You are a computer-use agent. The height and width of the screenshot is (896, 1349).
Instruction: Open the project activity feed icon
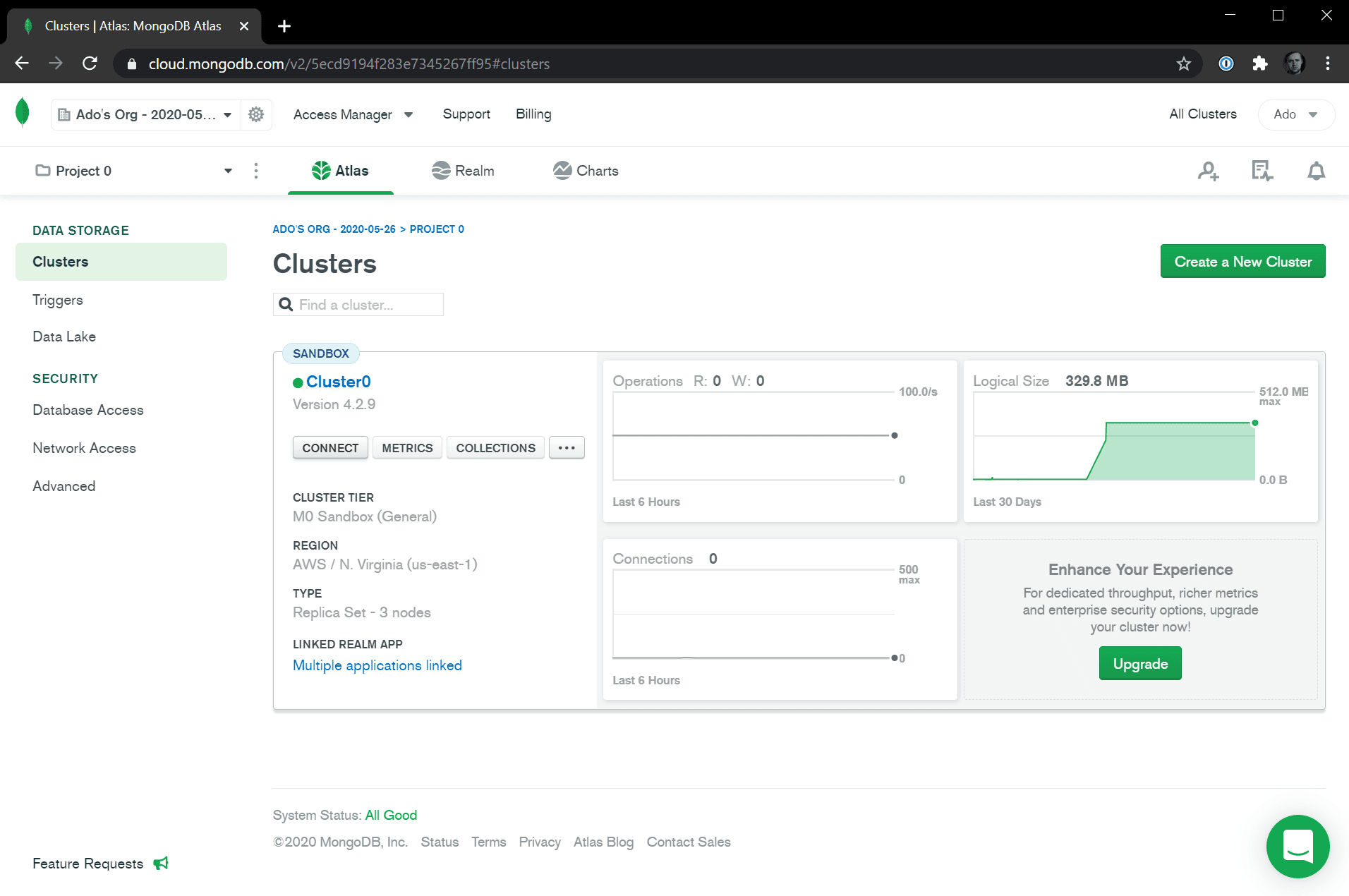tap(1262, 171)
